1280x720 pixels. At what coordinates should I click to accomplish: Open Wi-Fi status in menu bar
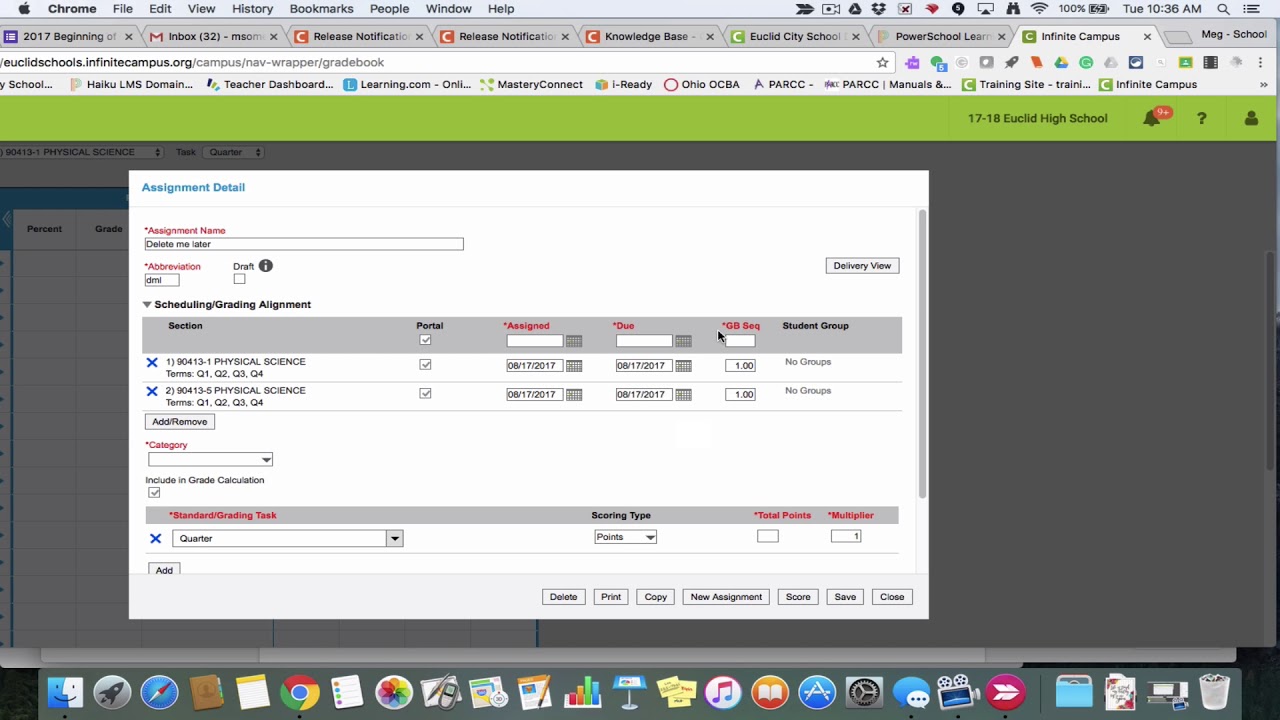click(x=1039, y=9)
